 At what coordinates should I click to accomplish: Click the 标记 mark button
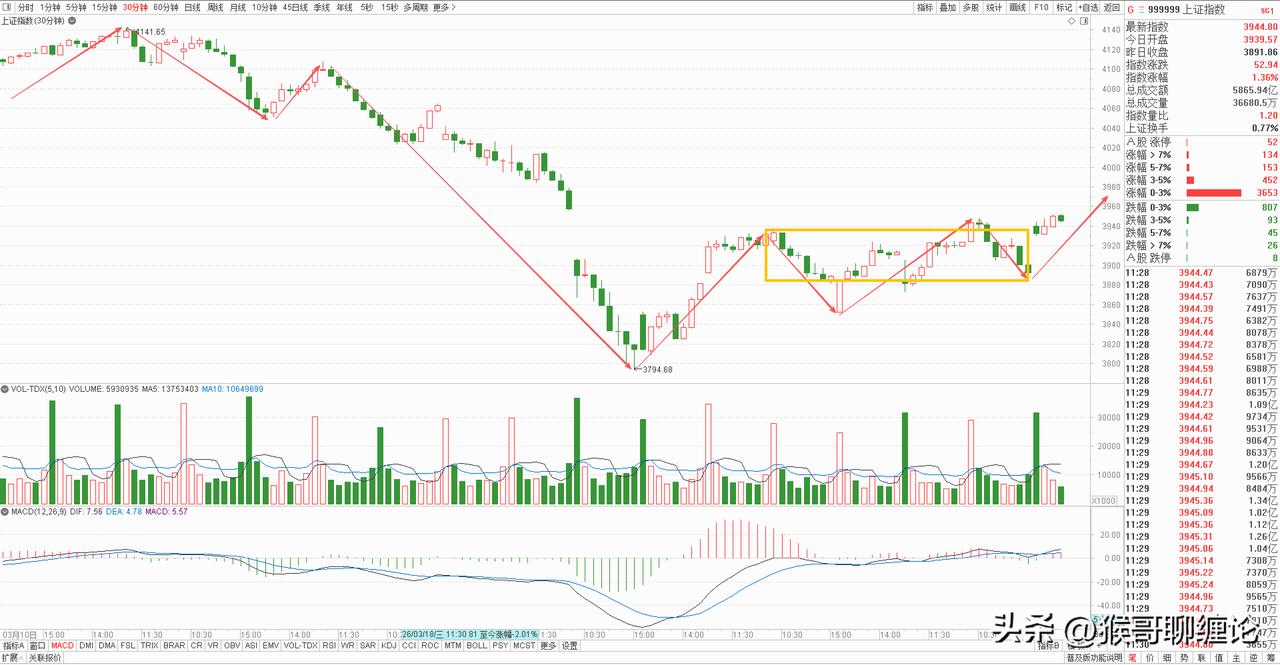click(1064, 7)
